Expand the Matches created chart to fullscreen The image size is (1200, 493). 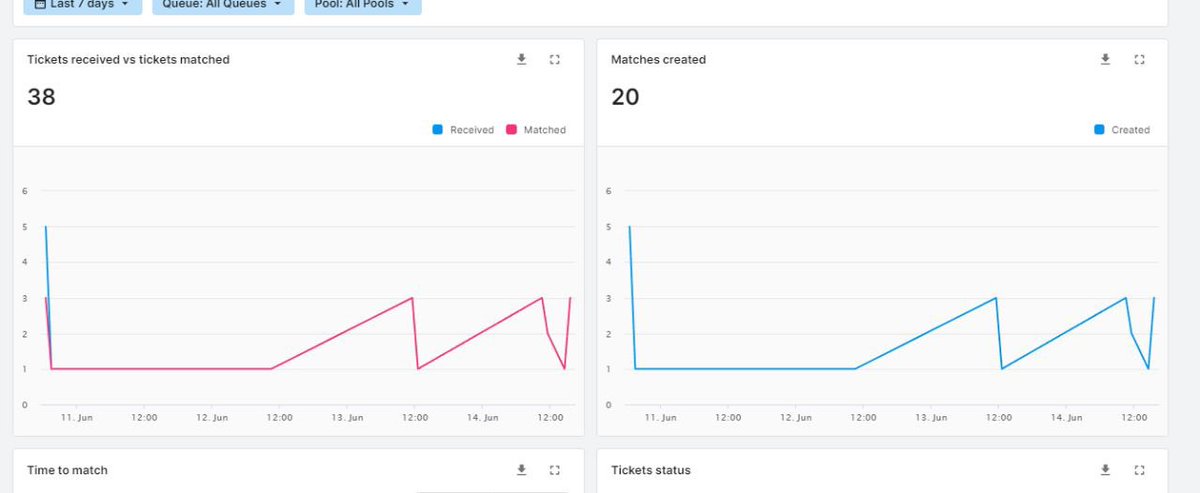pyautogui.click(x=1139, y=60)
